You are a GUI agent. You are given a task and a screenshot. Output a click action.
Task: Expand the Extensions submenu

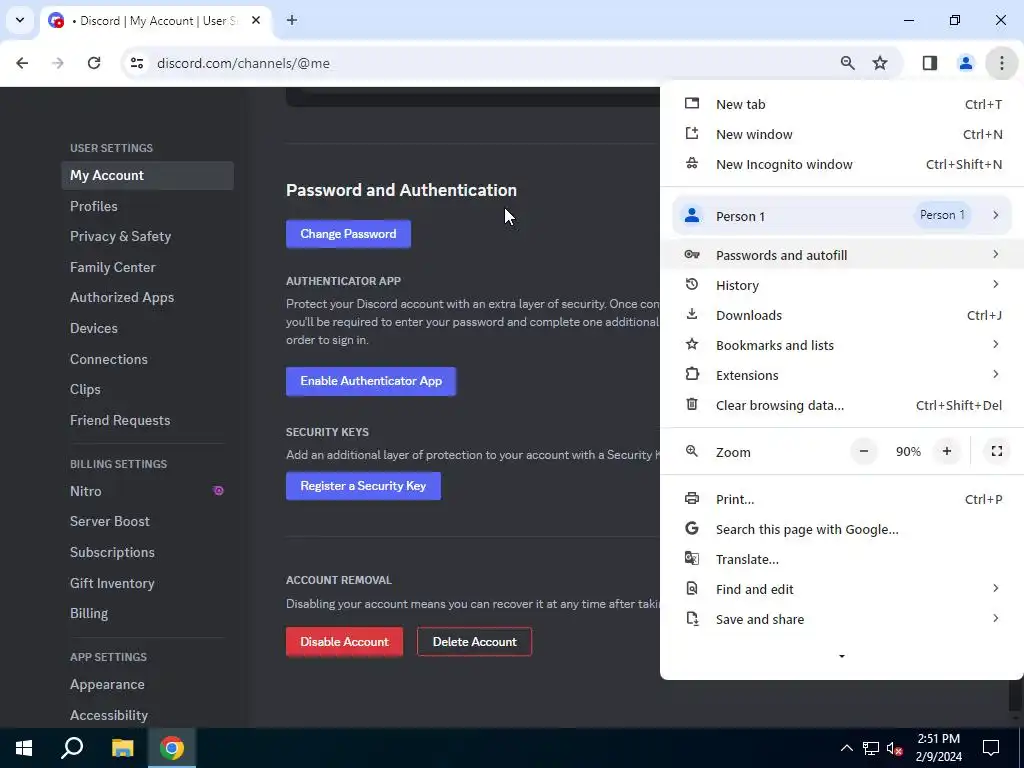[842, 375]
